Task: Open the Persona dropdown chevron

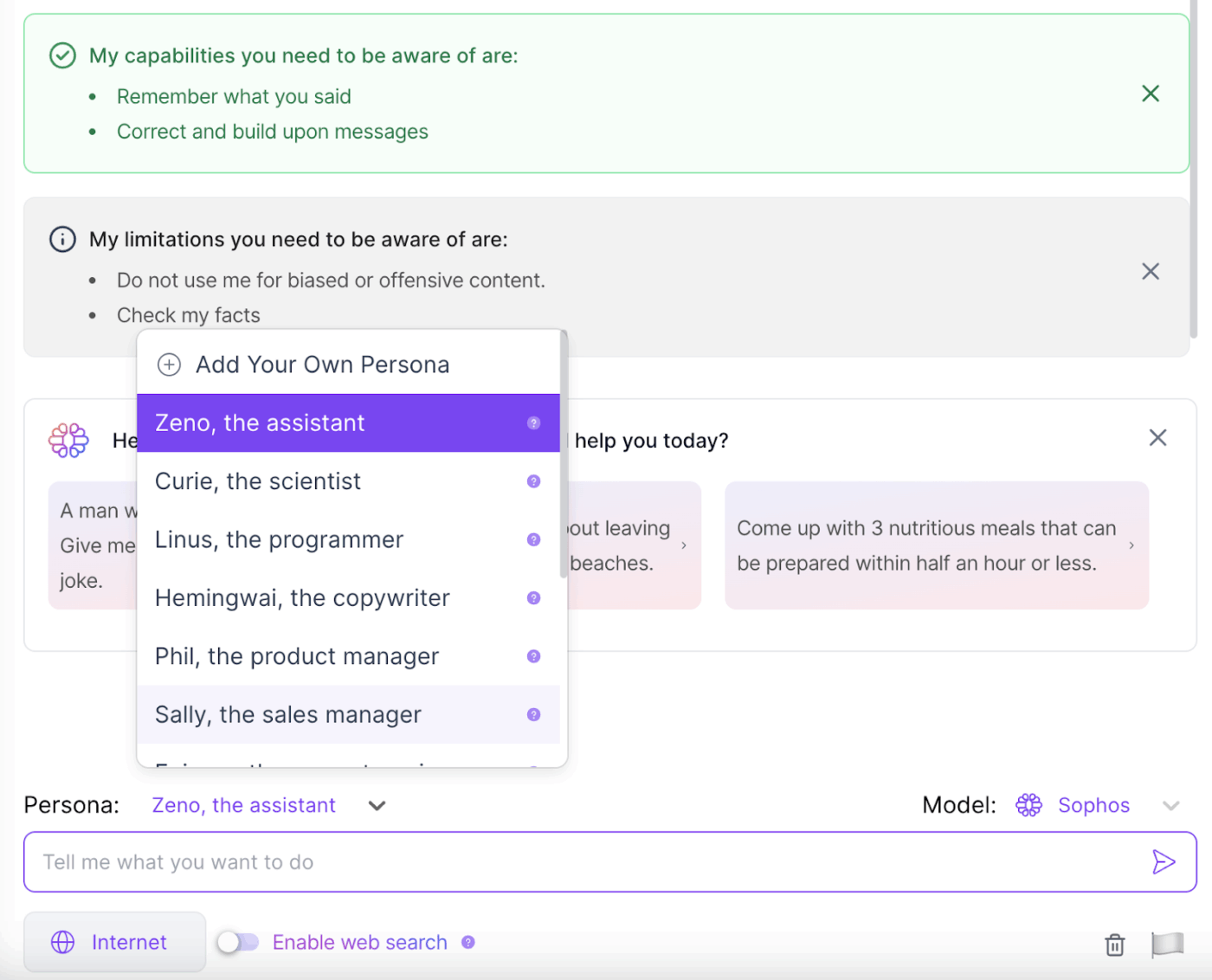Action: point(377,805)
